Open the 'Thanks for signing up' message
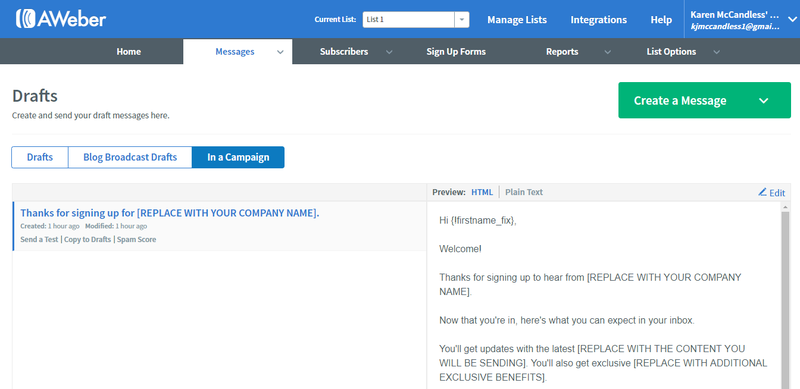This screenshot has height=389, width=800. tap(170, 213)
